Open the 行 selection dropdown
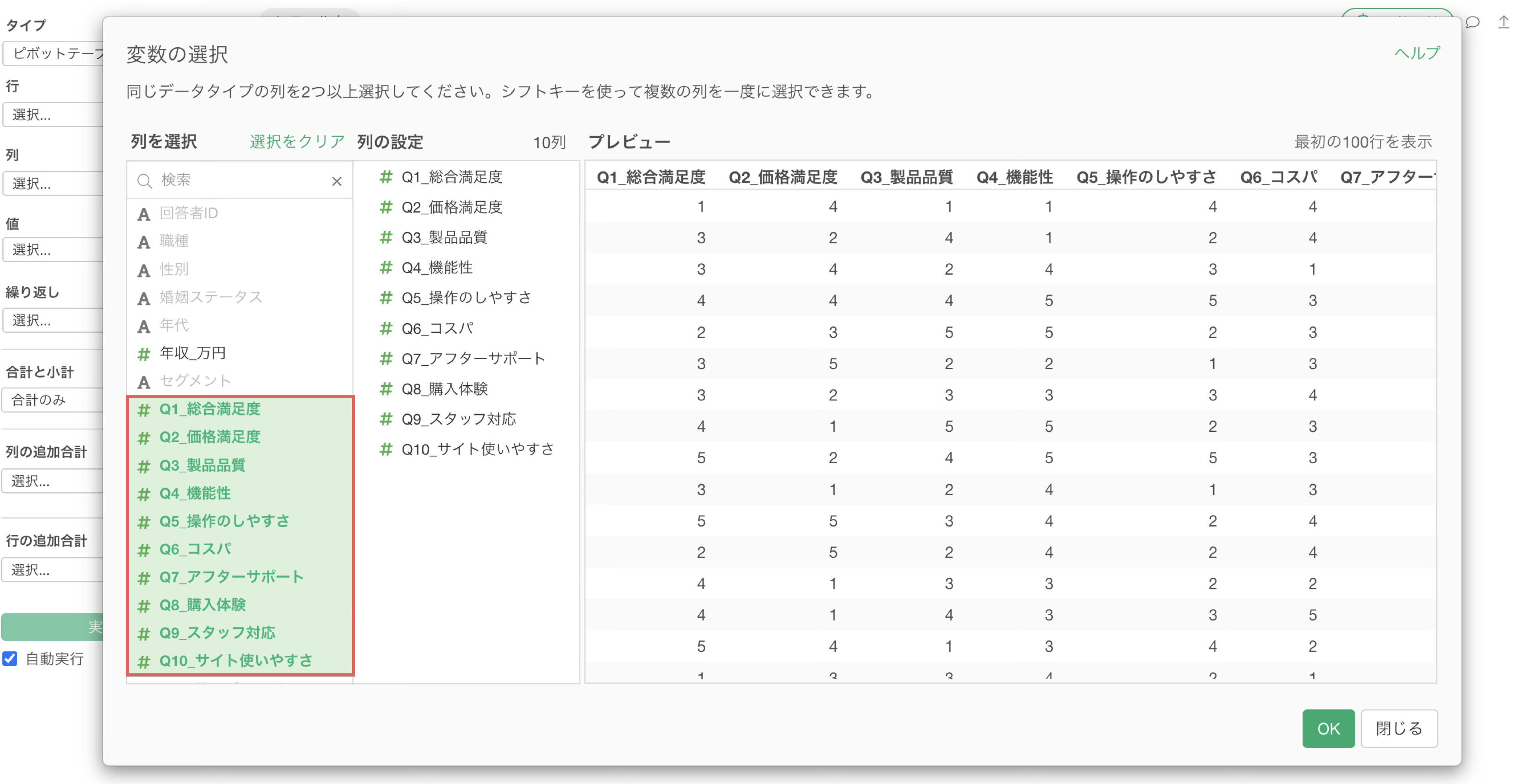The width and height of the screenshot is (1529, 784). [53, 115]
